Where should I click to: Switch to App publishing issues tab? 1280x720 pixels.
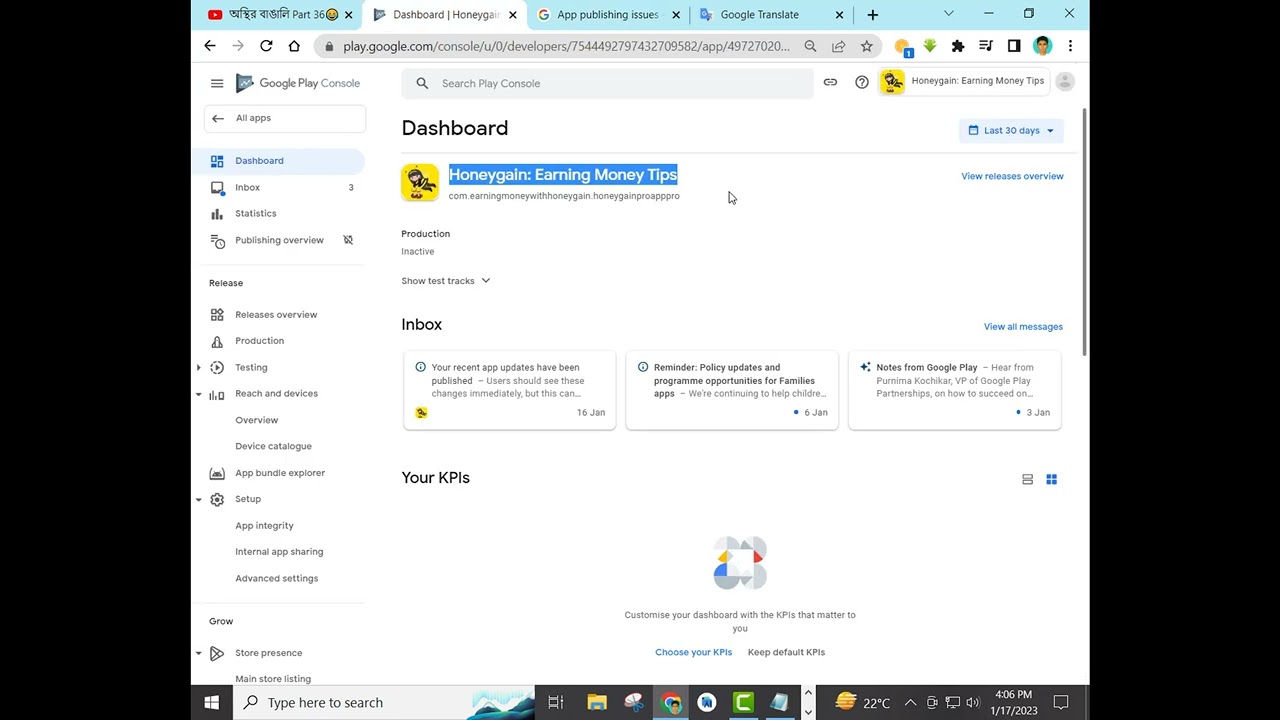click(608, 15)
